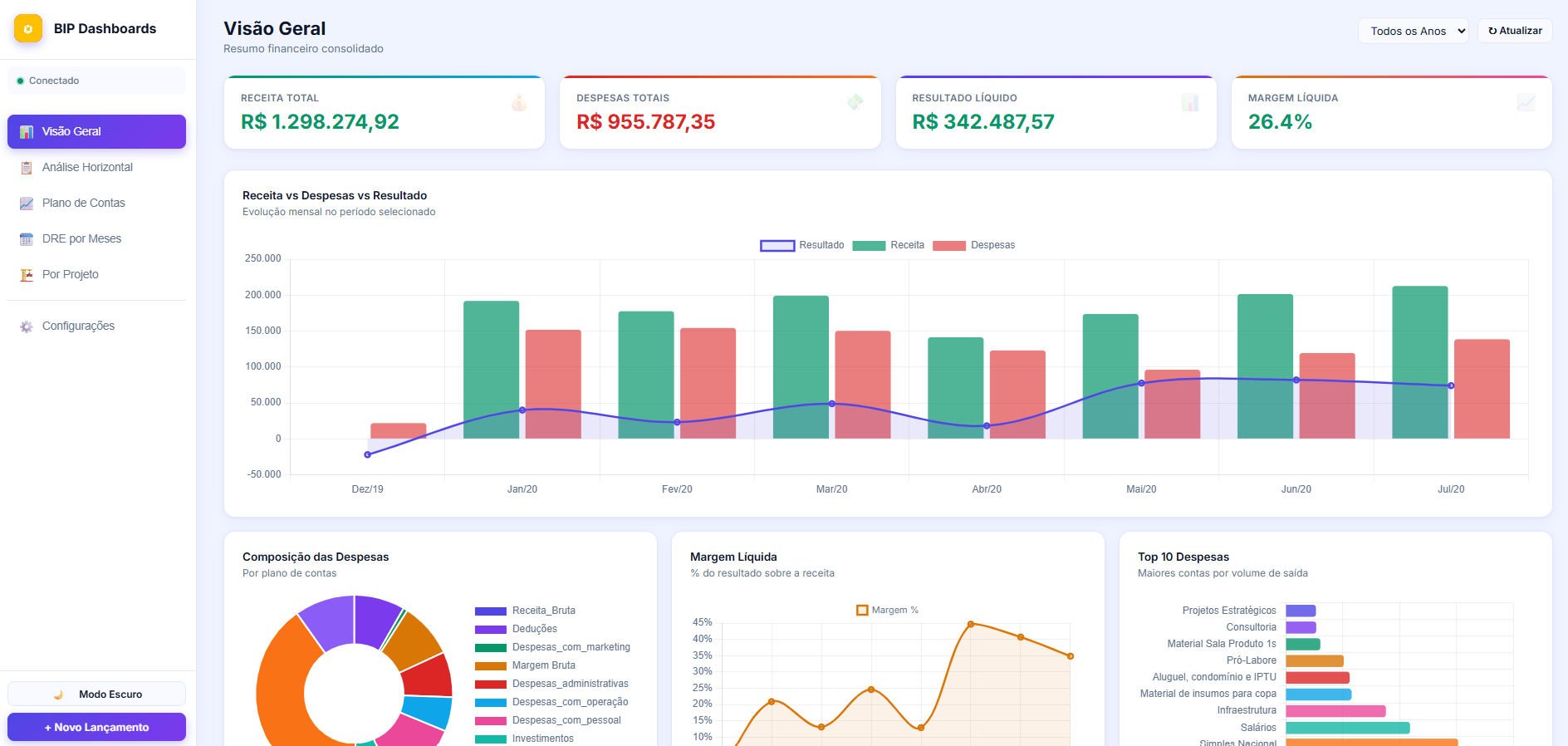Click the Visão Geral sidebar chart icon

(27, 132)
